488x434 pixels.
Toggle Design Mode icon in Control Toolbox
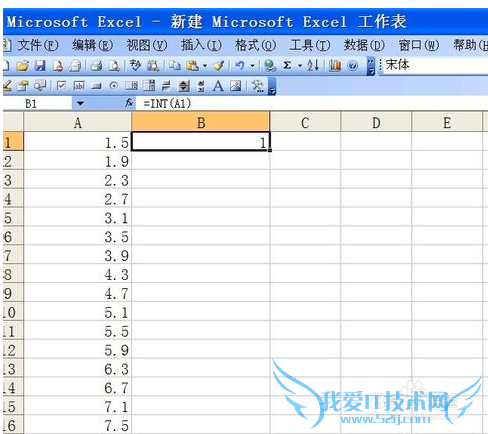7,86
